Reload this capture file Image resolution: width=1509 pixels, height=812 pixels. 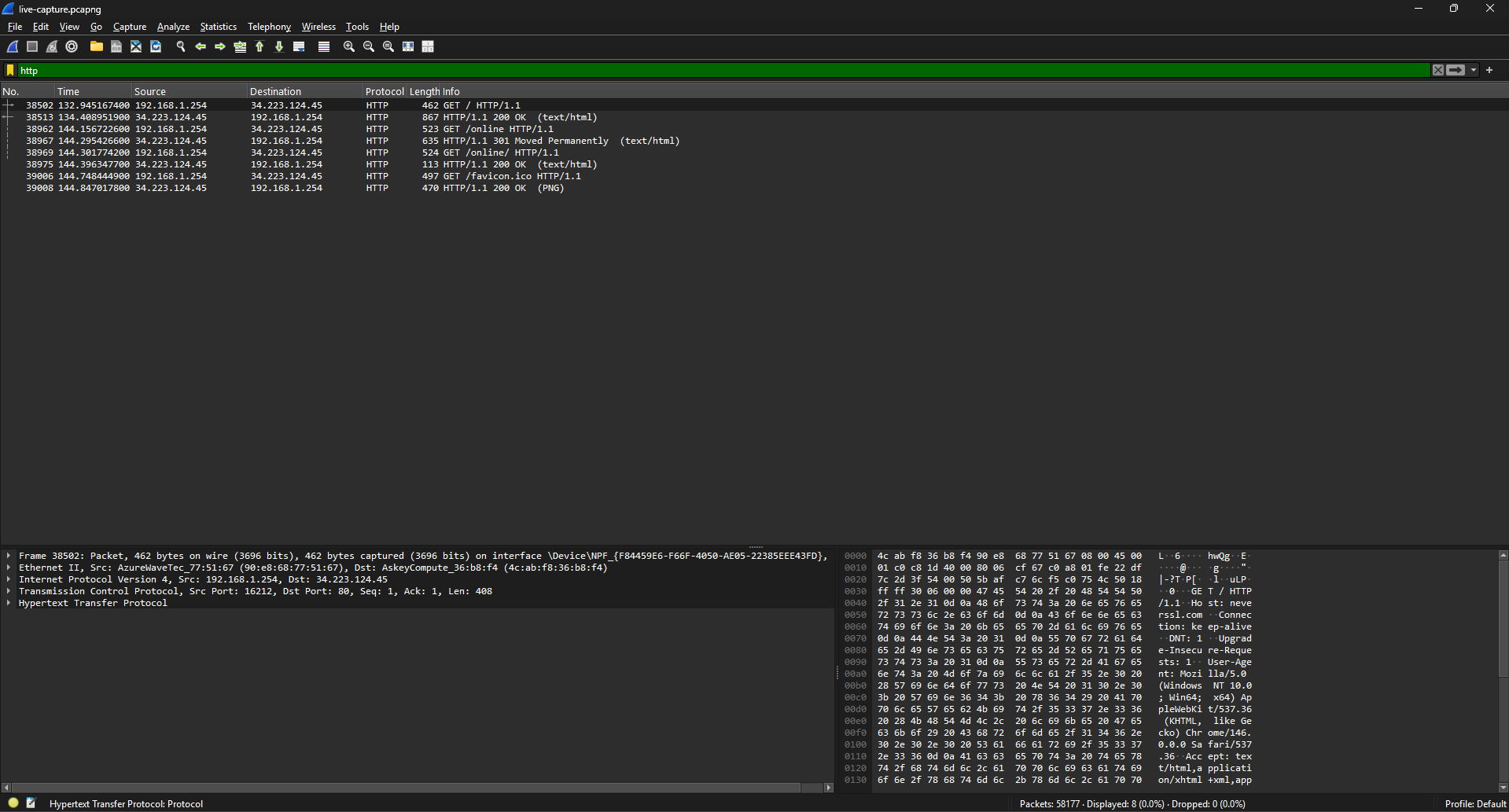[155, 46]
